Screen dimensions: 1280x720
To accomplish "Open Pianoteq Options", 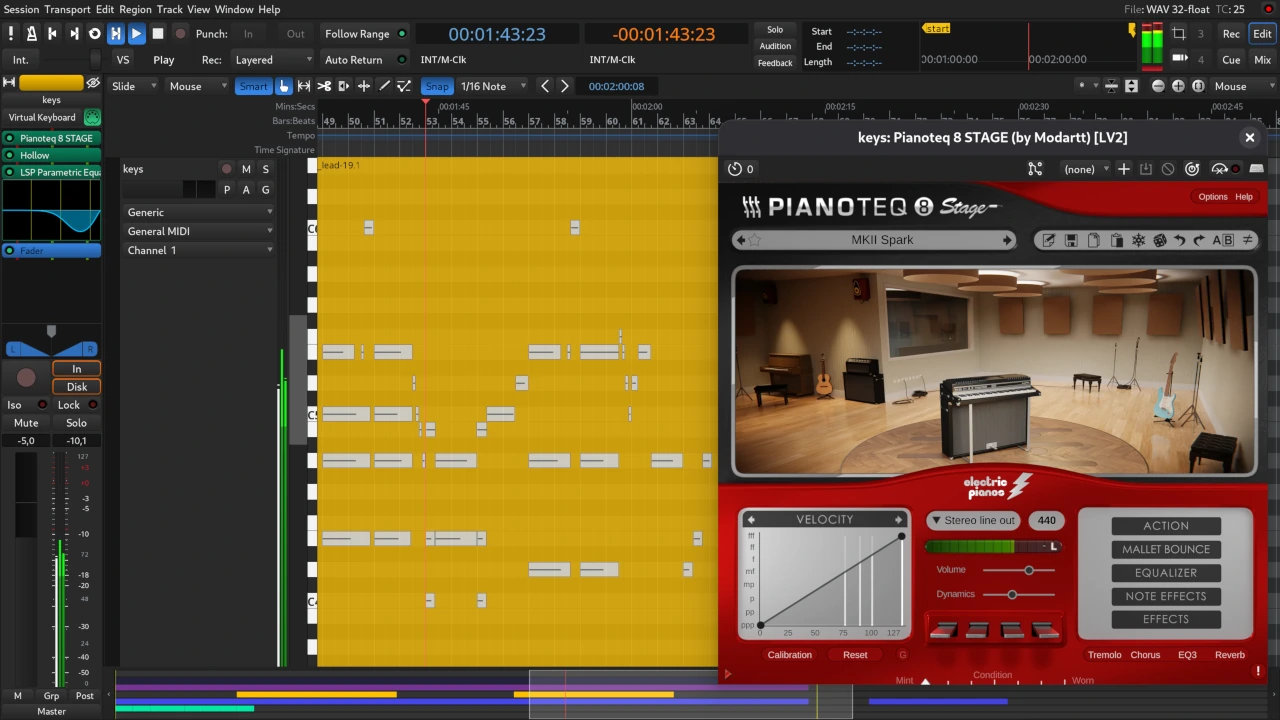I will pos(1212,196).
